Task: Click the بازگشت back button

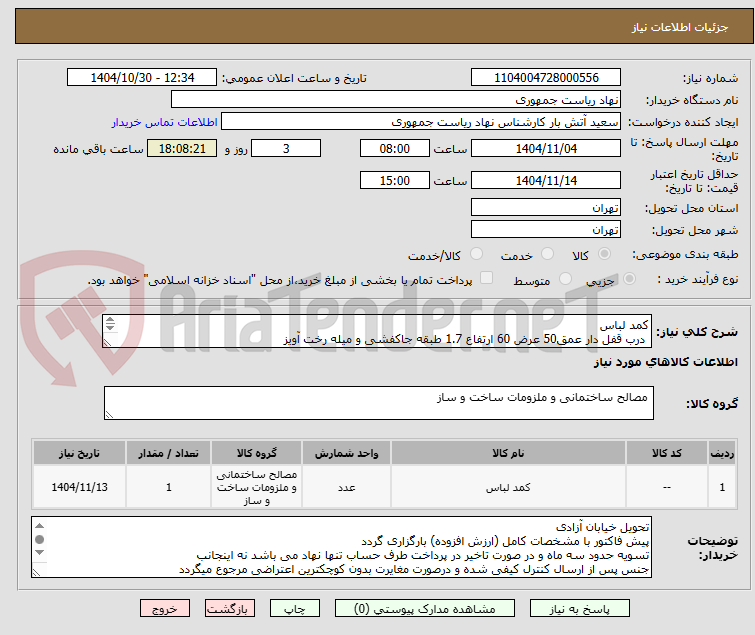Action: [x=230, y=609]
